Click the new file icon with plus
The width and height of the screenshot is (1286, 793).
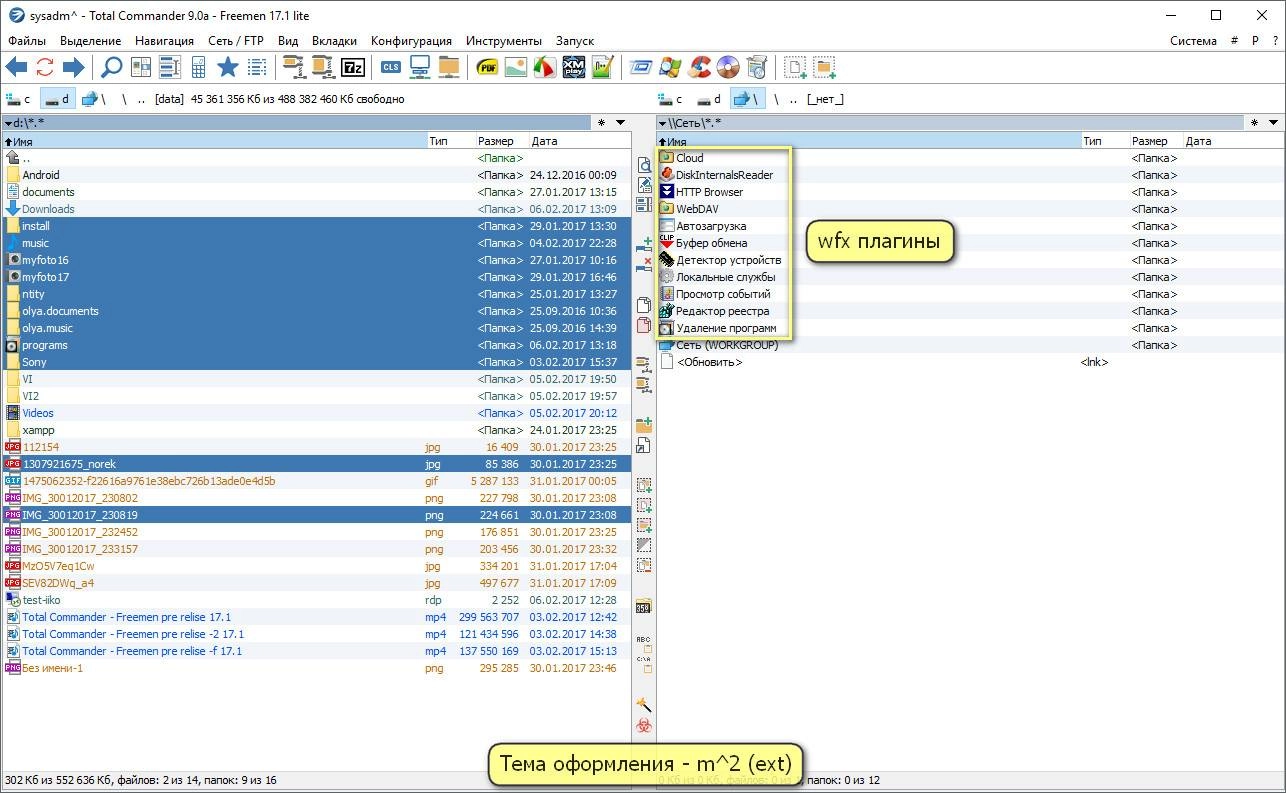[x=795, y=68]
